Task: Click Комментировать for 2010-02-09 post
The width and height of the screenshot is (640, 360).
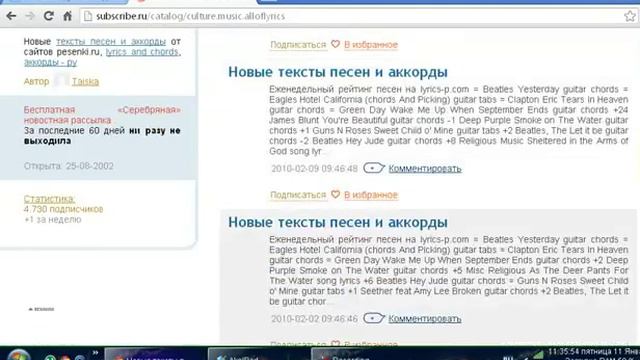Action: click(x=425, y=168)
